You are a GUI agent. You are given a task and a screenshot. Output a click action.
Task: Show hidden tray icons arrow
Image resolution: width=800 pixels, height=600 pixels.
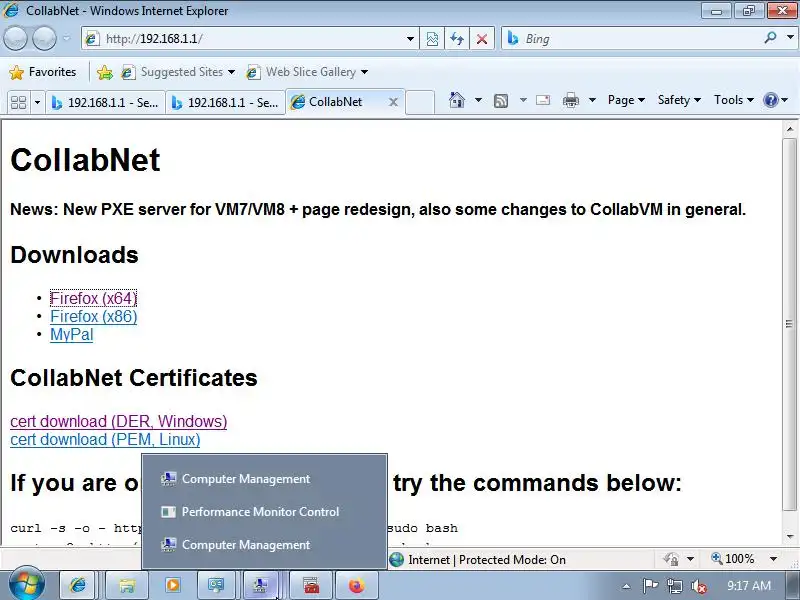pyautogui.click(x=627, y=586)
